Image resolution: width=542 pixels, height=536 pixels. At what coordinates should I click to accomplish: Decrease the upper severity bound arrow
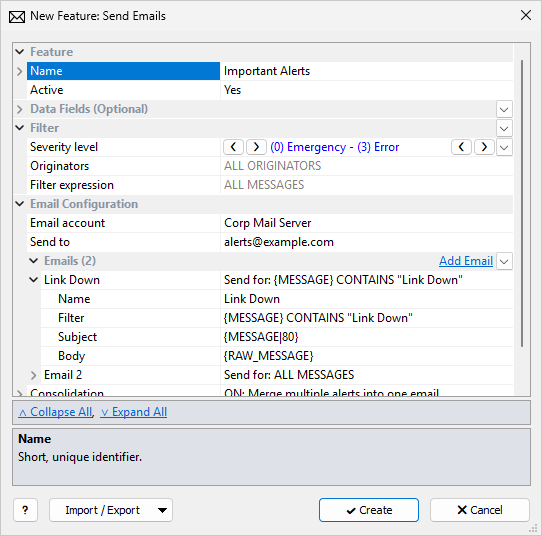461,147
